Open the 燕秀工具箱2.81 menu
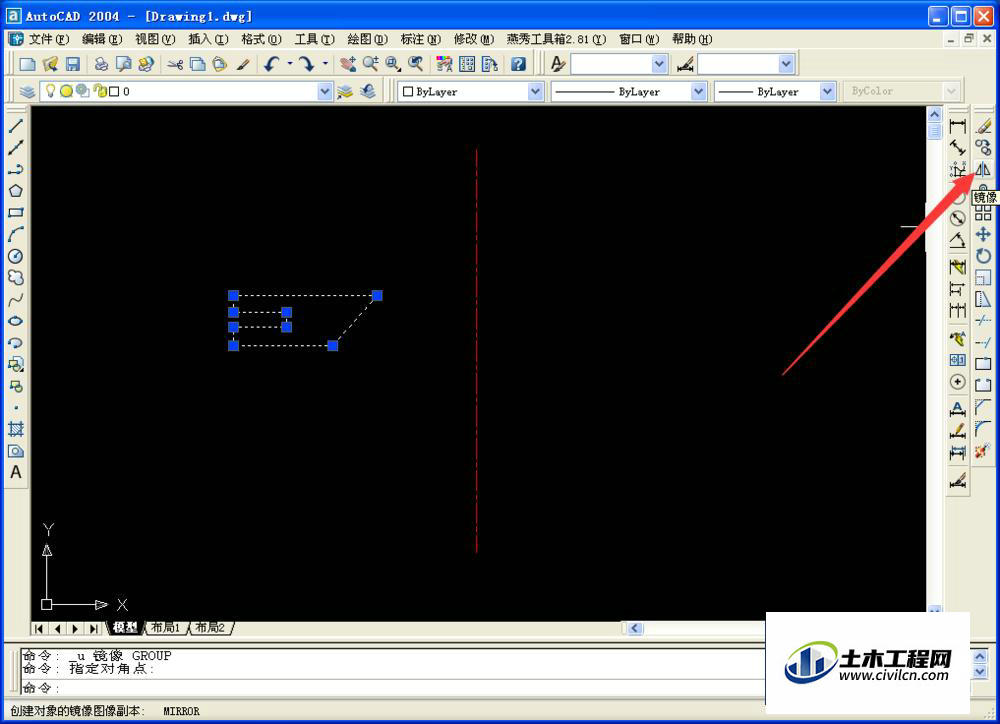The width and height of the screenshot is (1000, 724). 556,39
